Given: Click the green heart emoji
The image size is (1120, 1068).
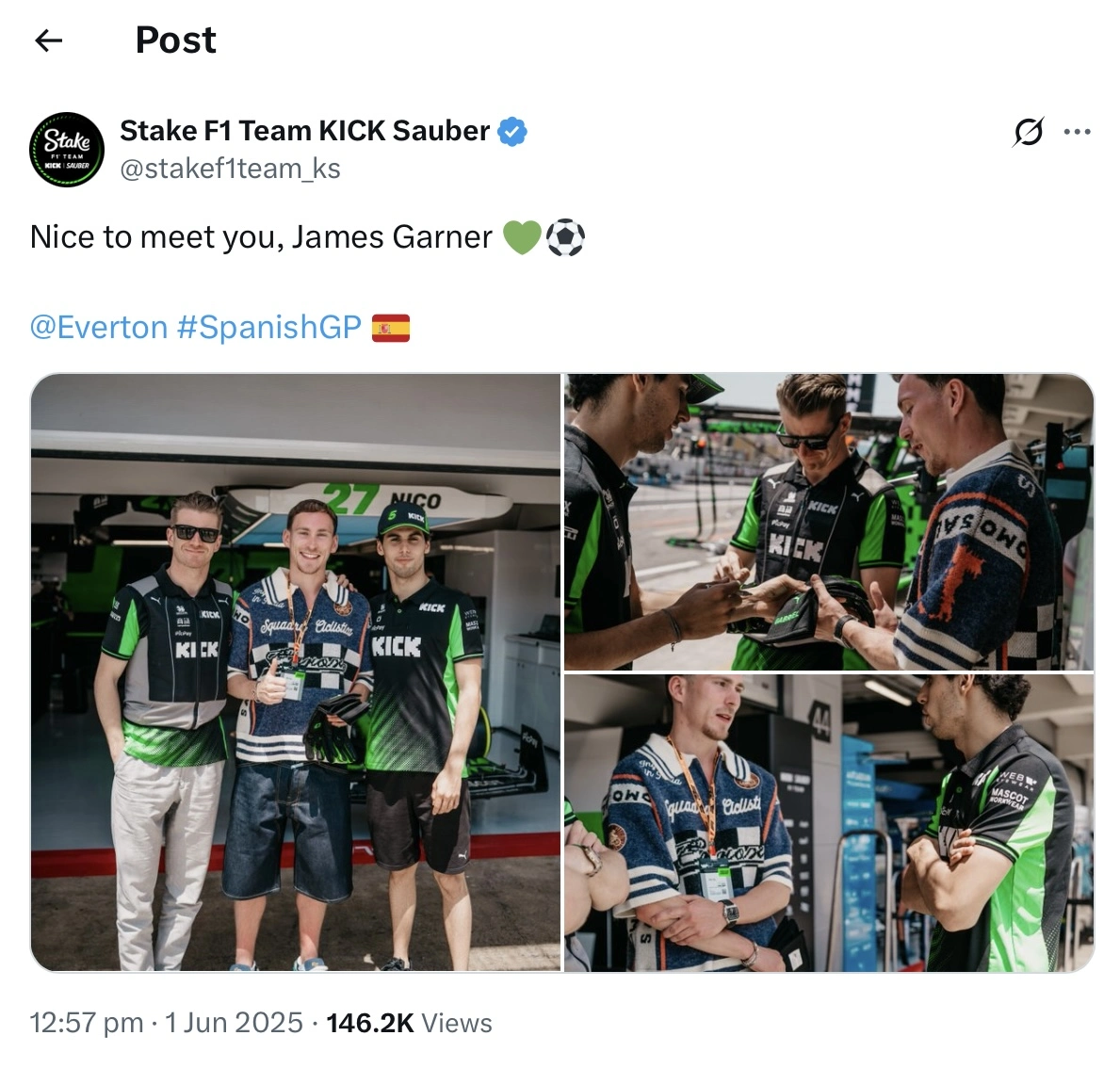Looking at the screenshot, I should click(522, 238).
